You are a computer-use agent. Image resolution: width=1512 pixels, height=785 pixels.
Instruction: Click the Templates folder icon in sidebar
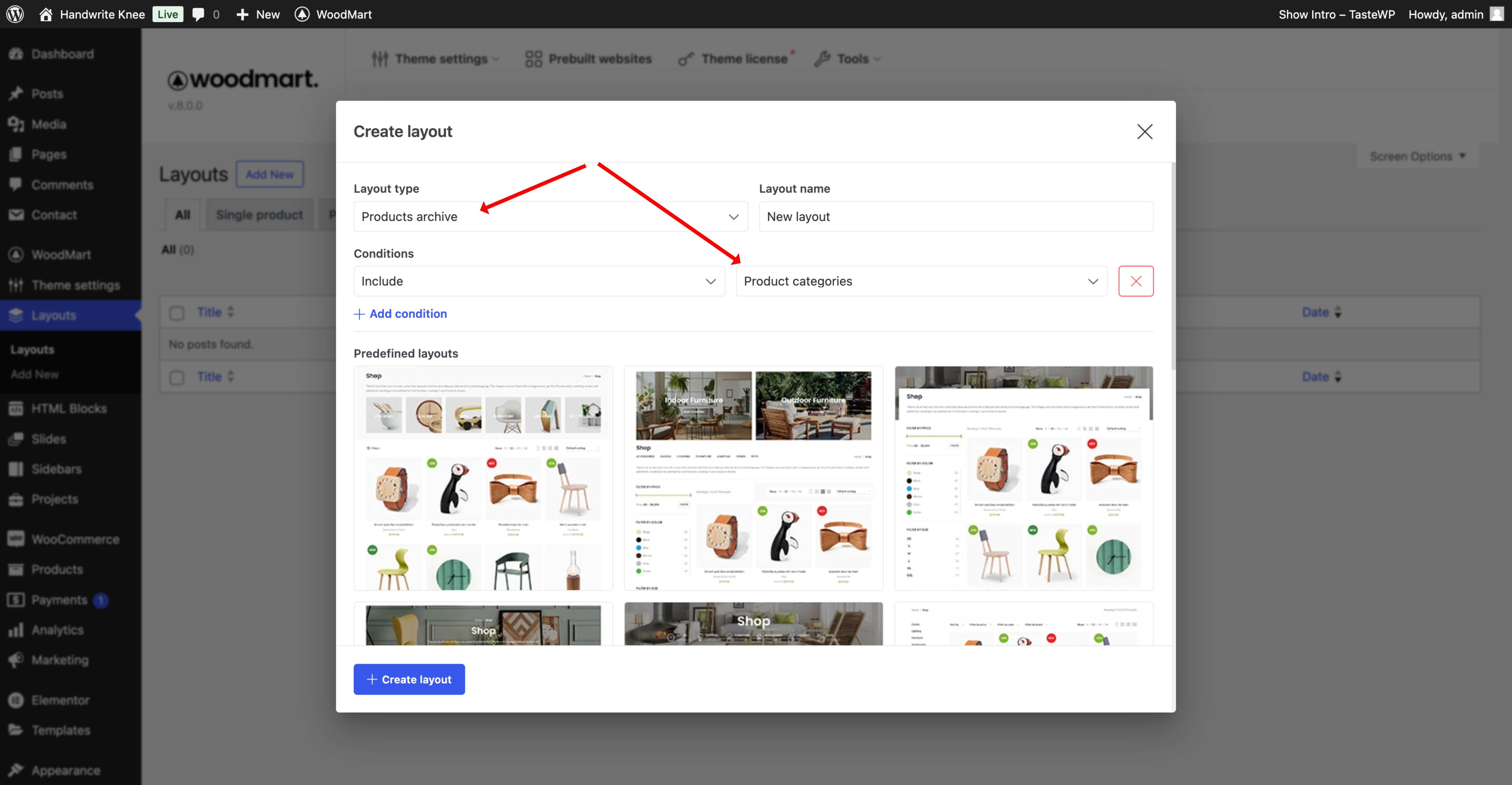(16, 730)
